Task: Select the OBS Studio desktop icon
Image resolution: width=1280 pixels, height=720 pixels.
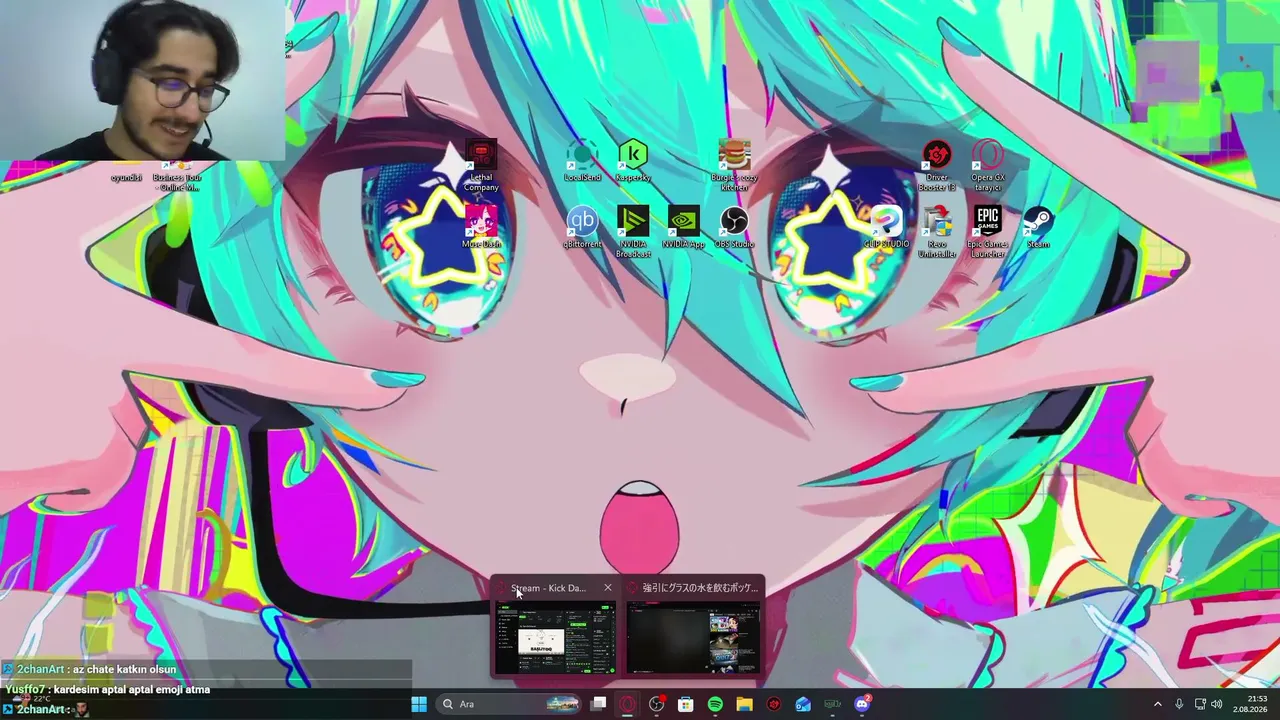Action: point(734,227)
